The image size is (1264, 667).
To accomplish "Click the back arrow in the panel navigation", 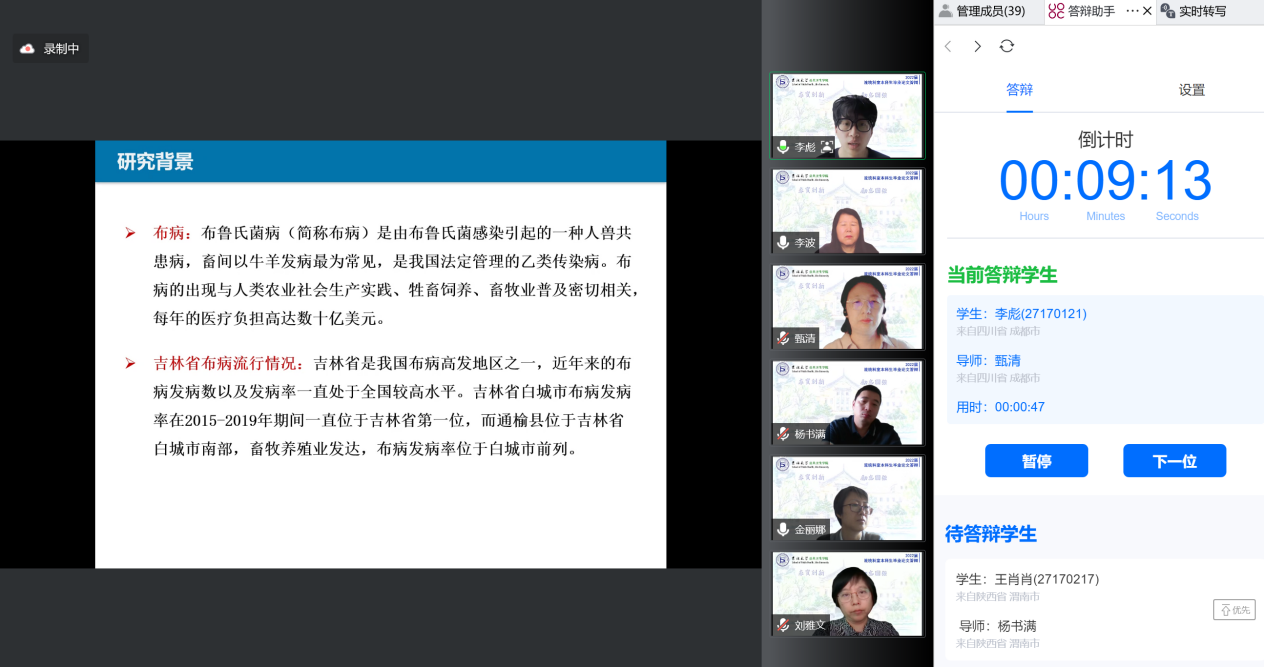I will pos(948,46).
